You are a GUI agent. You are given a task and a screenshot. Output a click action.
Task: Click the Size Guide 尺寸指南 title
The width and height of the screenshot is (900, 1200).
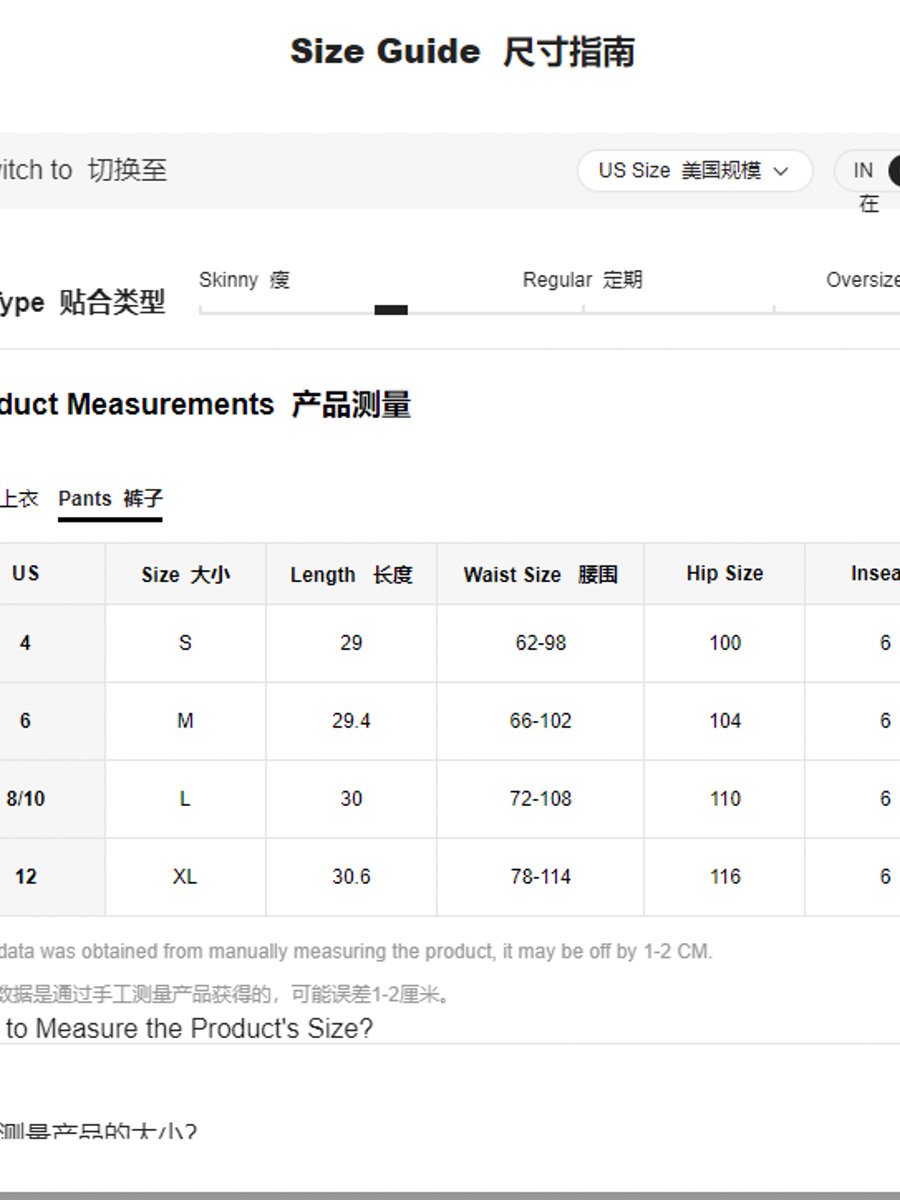pos(462,52)
